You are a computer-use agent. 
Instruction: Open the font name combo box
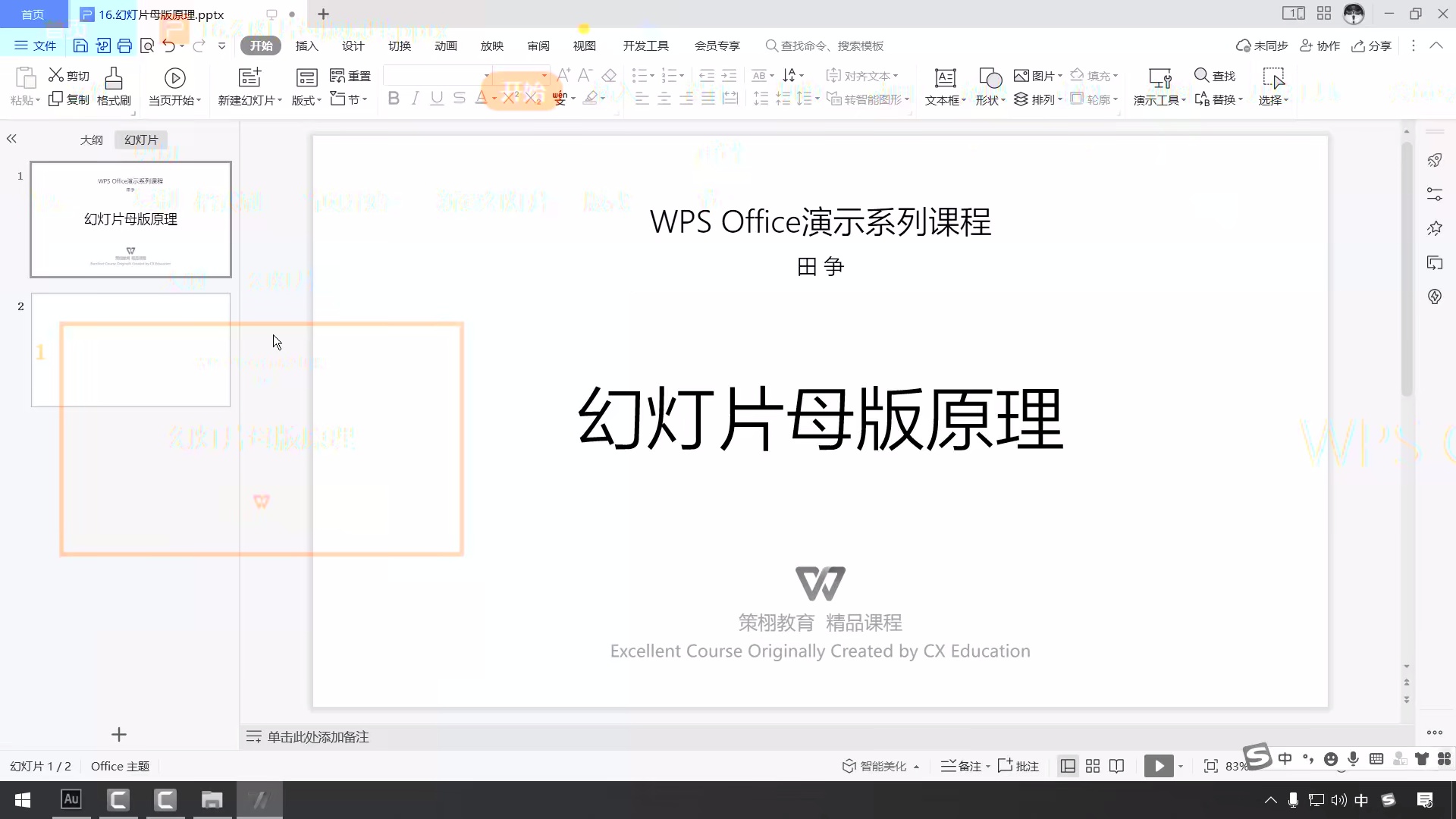point(438,75)
